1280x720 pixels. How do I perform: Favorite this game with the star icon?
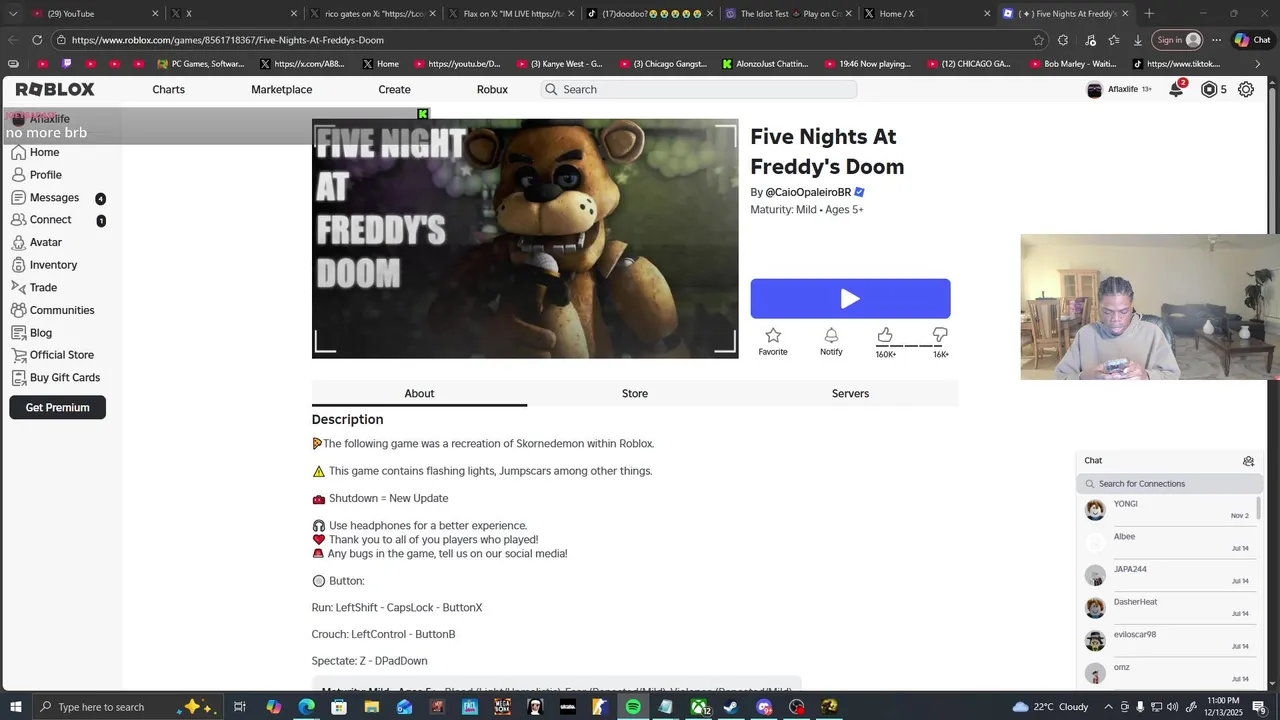click(773, 341)
